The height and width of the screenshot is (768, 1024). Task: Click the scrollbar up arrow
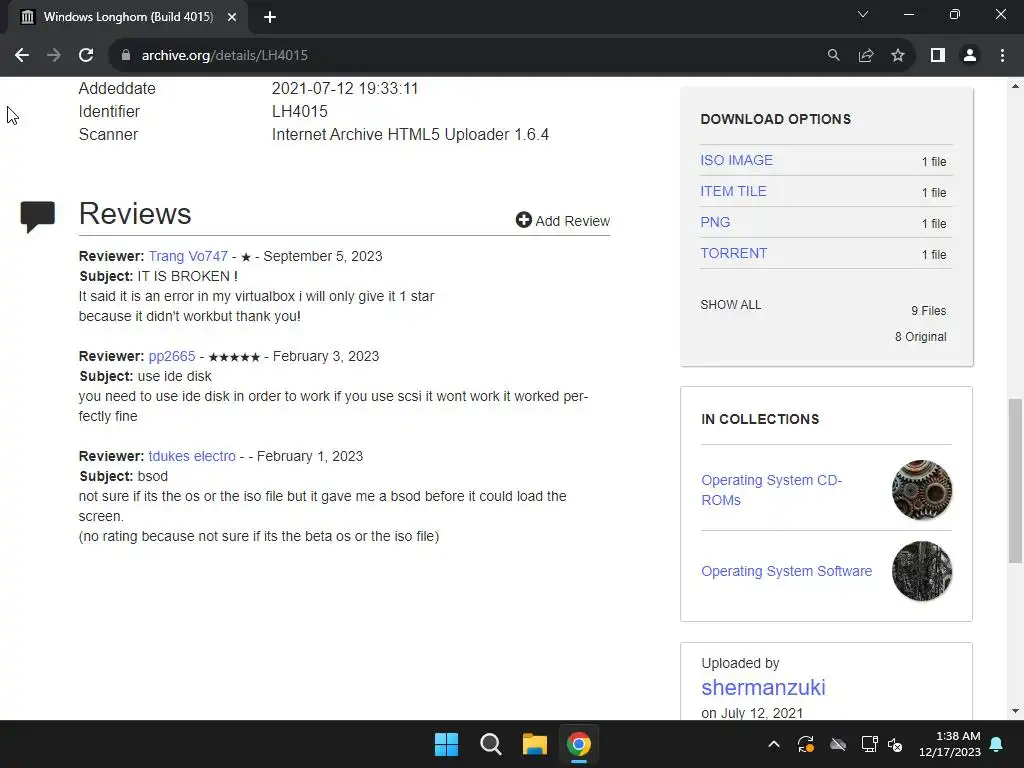(1016, 86)
